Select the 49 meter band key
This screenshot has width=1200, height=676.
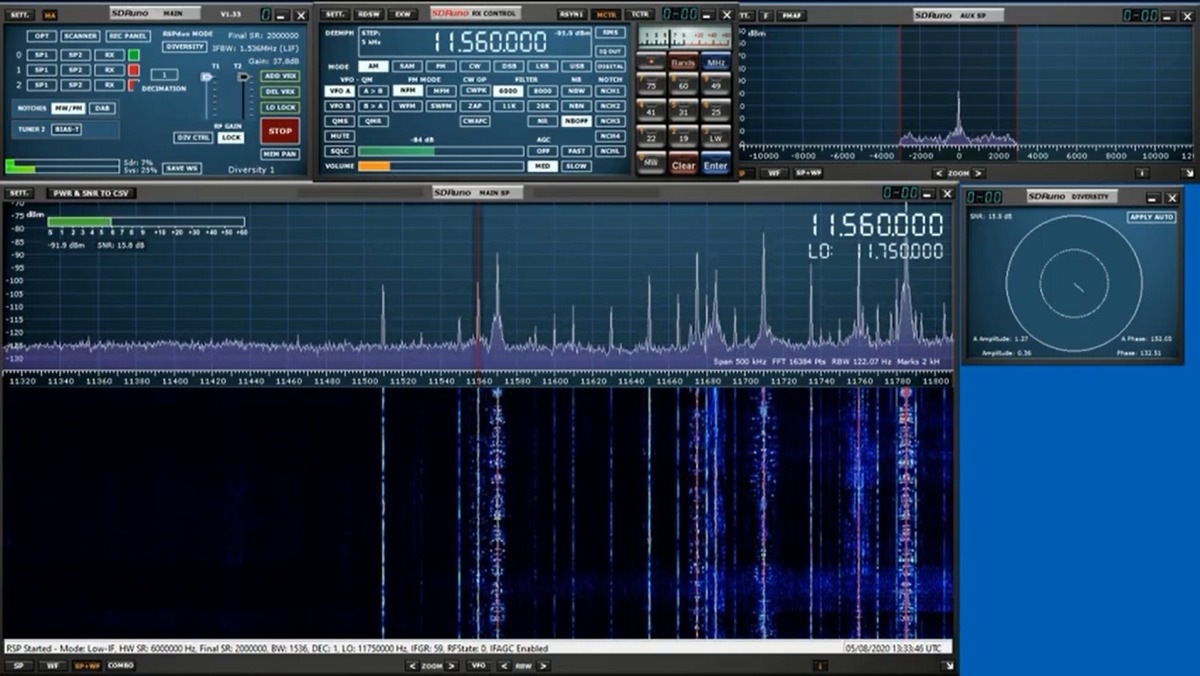pyautogui.click(x=716, y=84)
